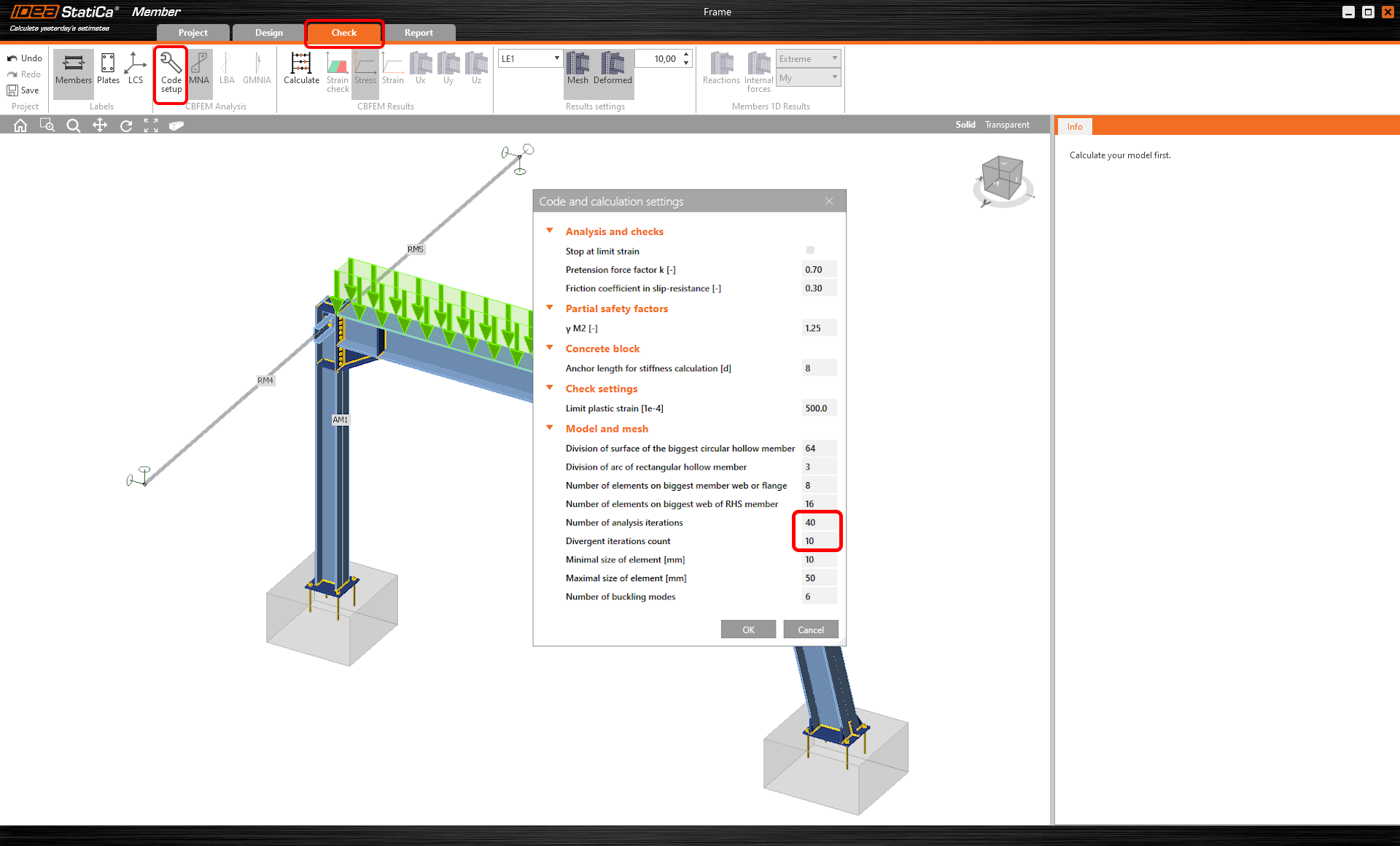Switch view to Transparent mode

tap(1007, 125)
